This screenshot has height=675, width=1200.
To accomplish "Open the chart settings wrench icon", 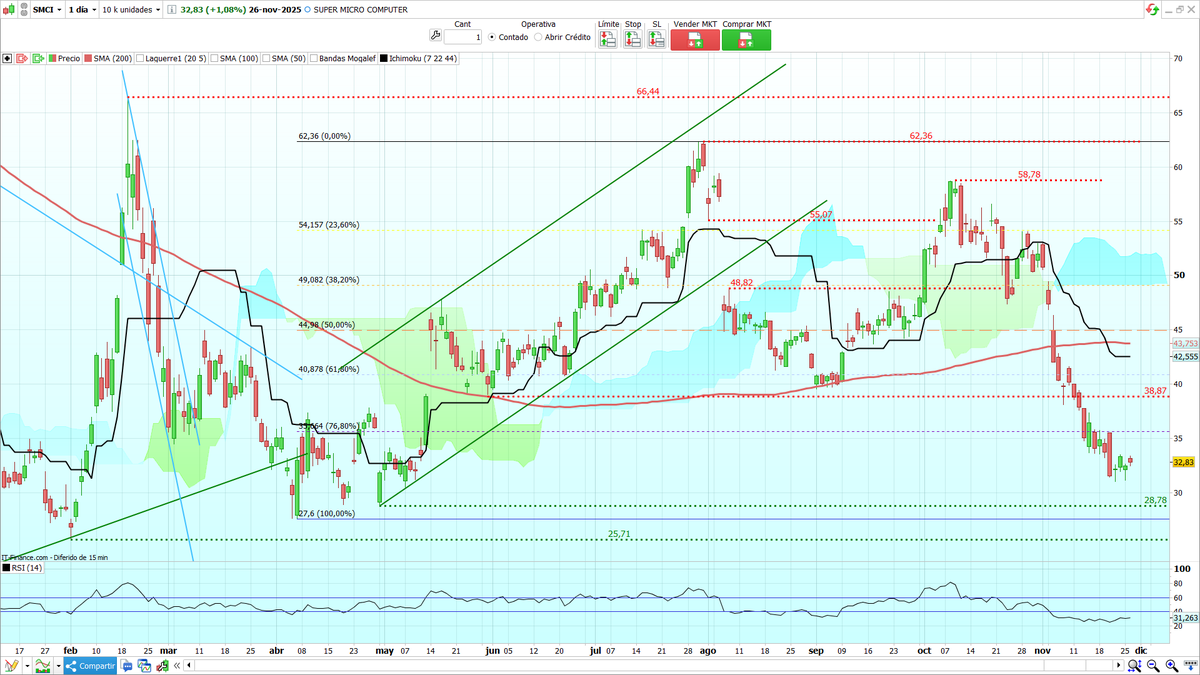I will pyautogui.click(x=163, y=665).
